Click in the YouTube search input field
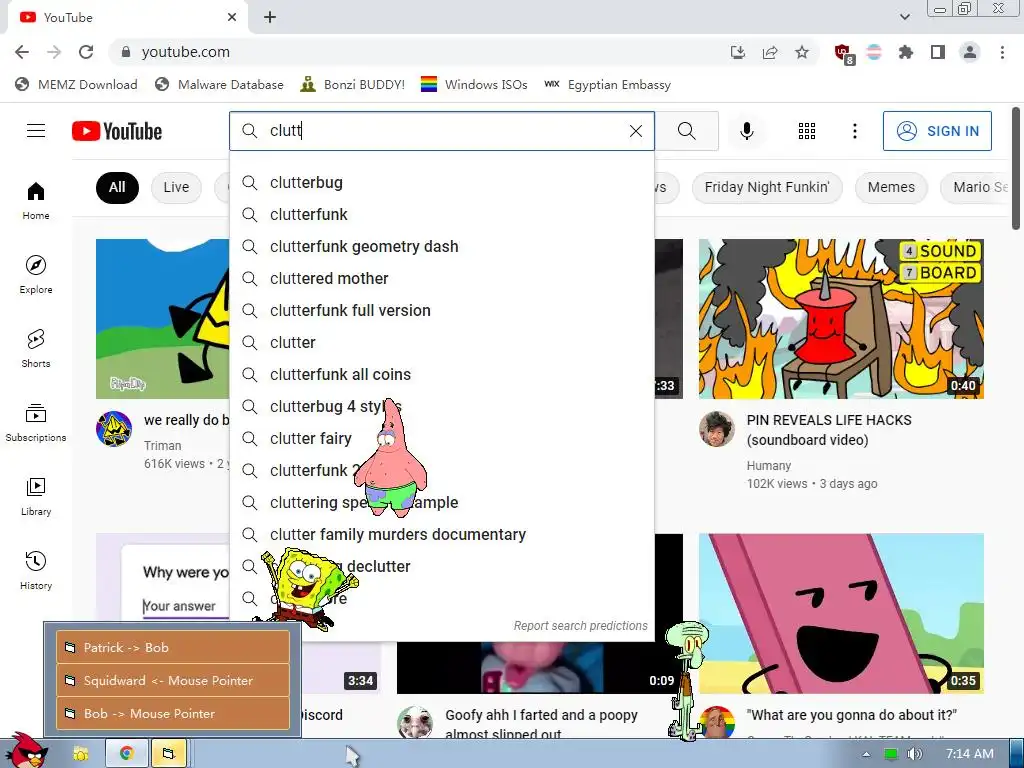 pyautogui.click(x=444, y=131)
